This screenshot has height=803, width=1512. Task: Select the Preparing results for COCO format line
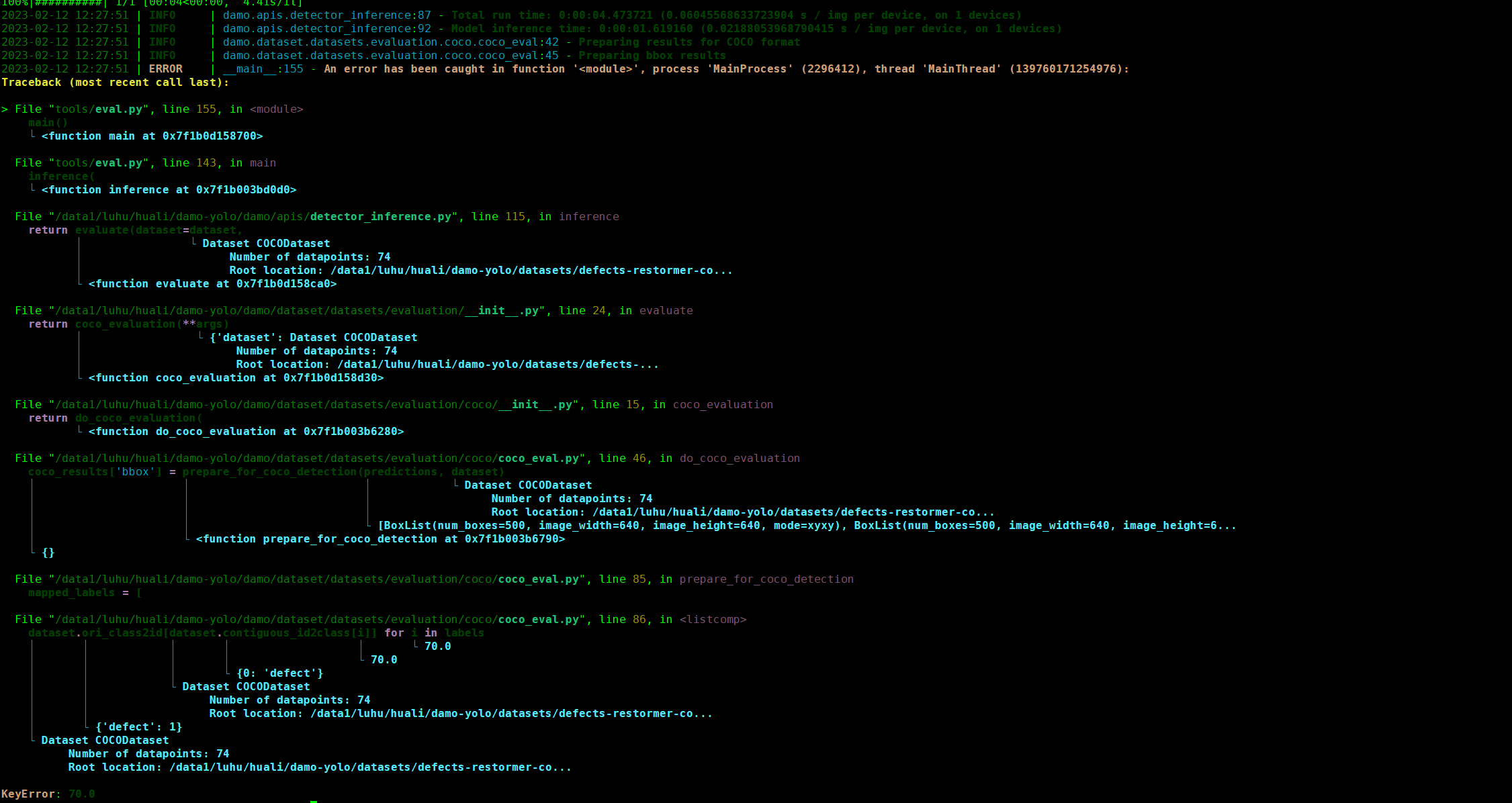click(x=672, y=42)
